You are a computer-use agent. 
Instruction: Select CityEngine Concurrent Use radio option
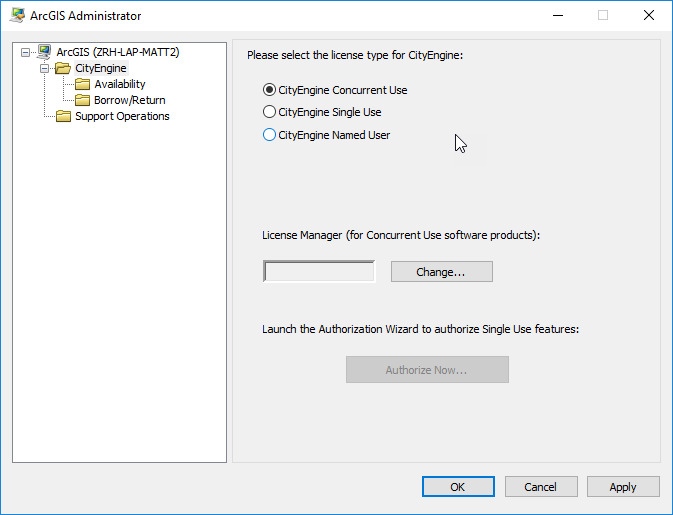269,90
